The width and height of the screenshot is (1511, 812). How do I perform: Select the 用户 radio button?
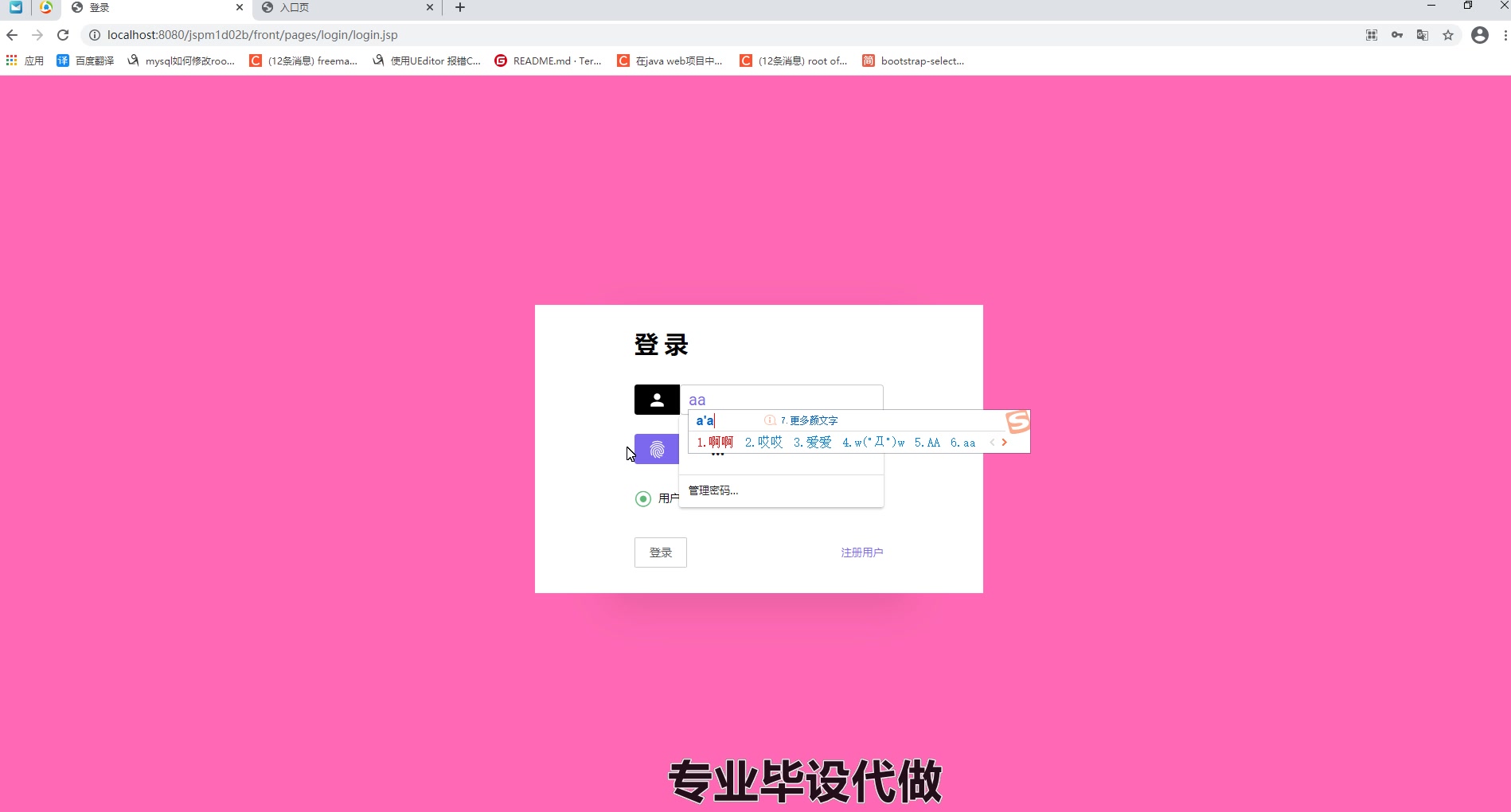643,499
